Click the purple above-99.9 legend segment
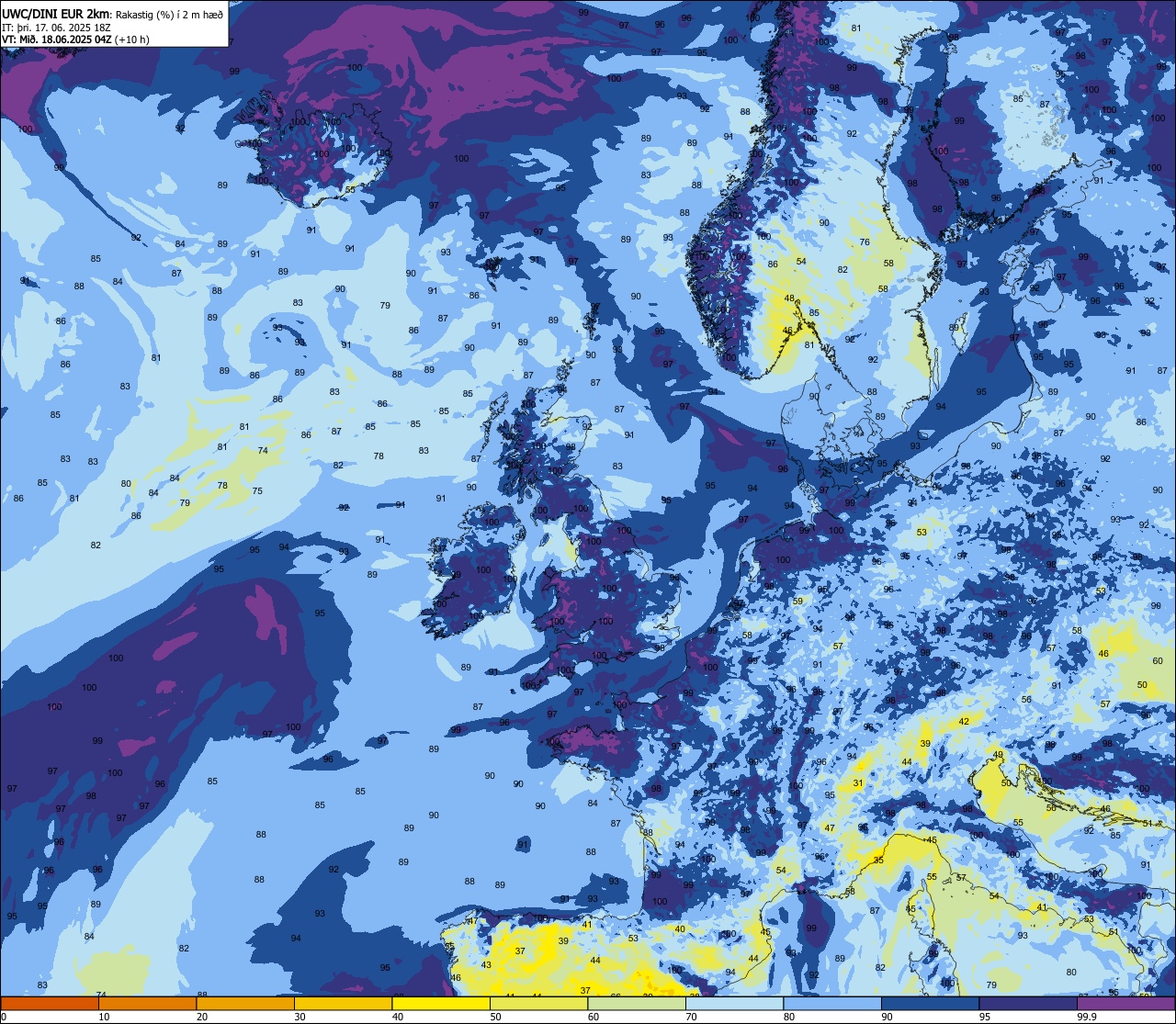1176x1024 pixels. [x=1125, y=1004]
